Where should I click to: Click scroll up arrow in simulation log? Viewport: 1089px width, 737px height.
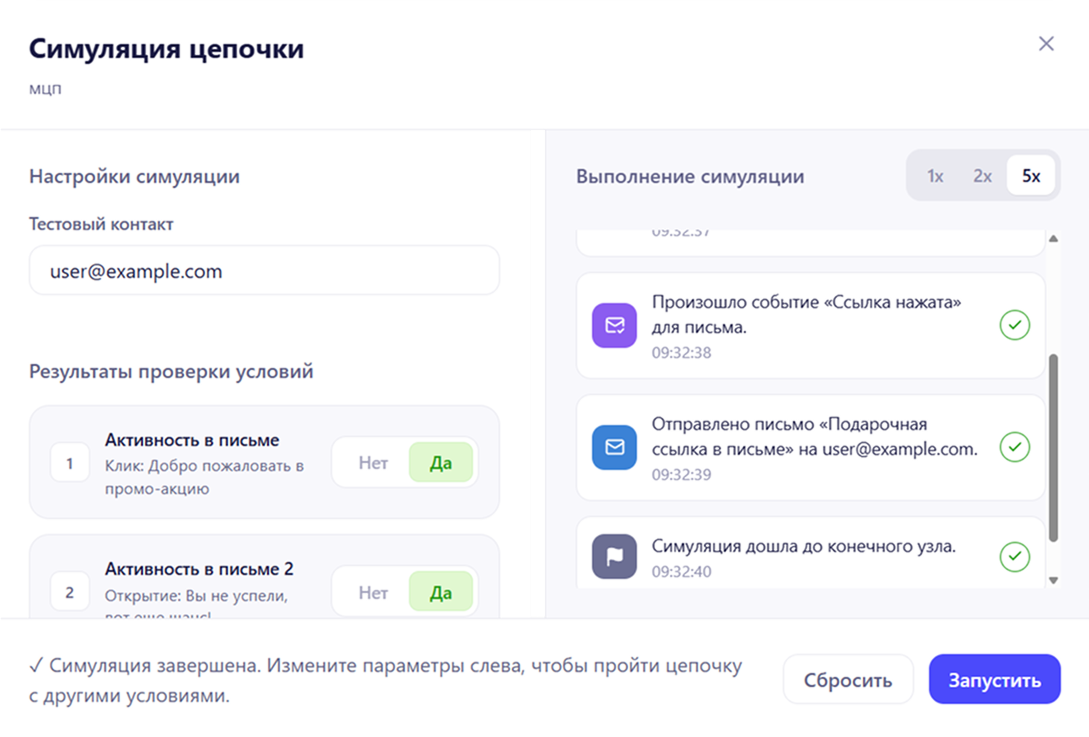tap(1054, 238)
